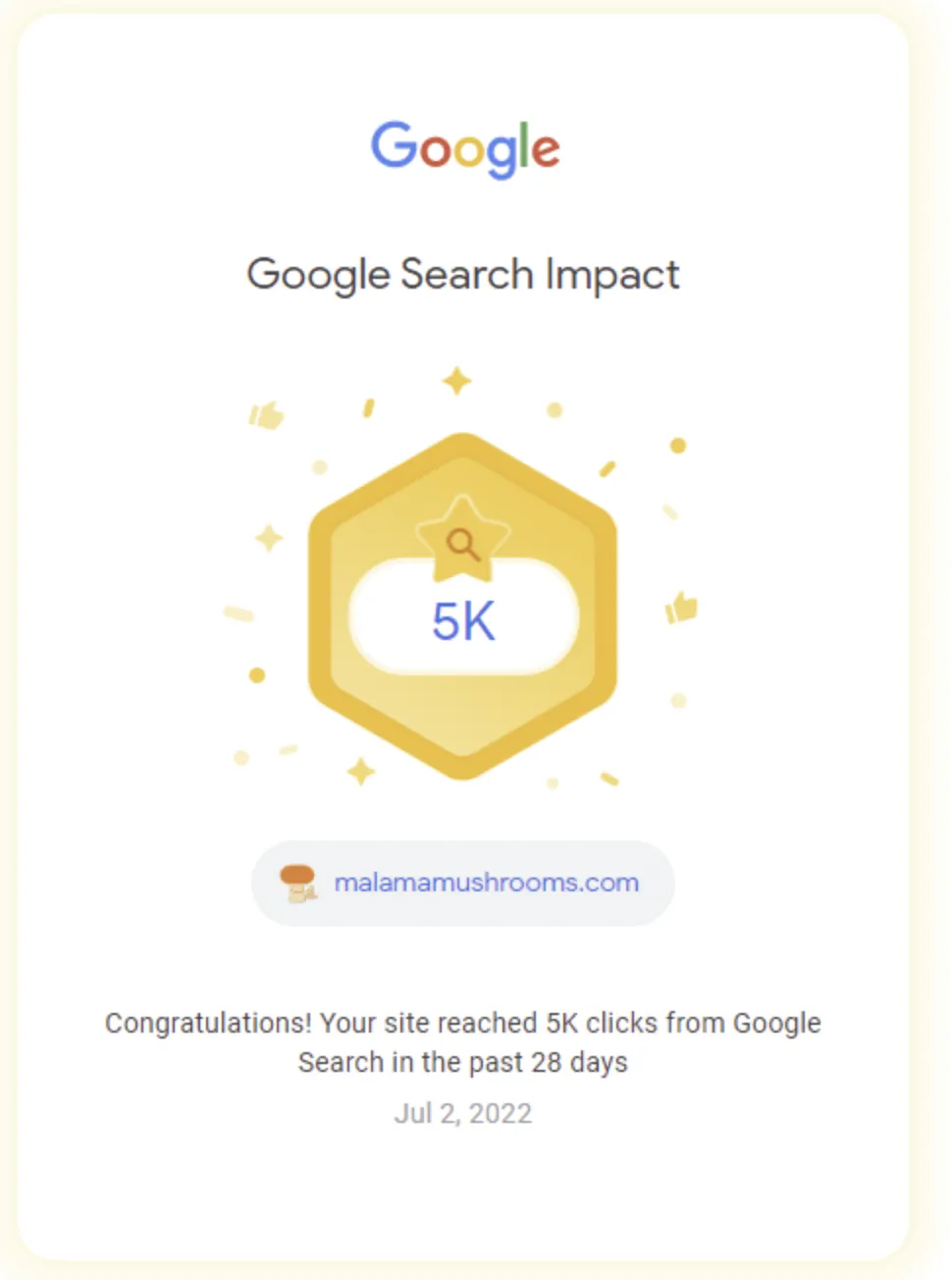952x1280 pixels.
Task: Click the sparkle star left of badge
Action: (269, 538)
